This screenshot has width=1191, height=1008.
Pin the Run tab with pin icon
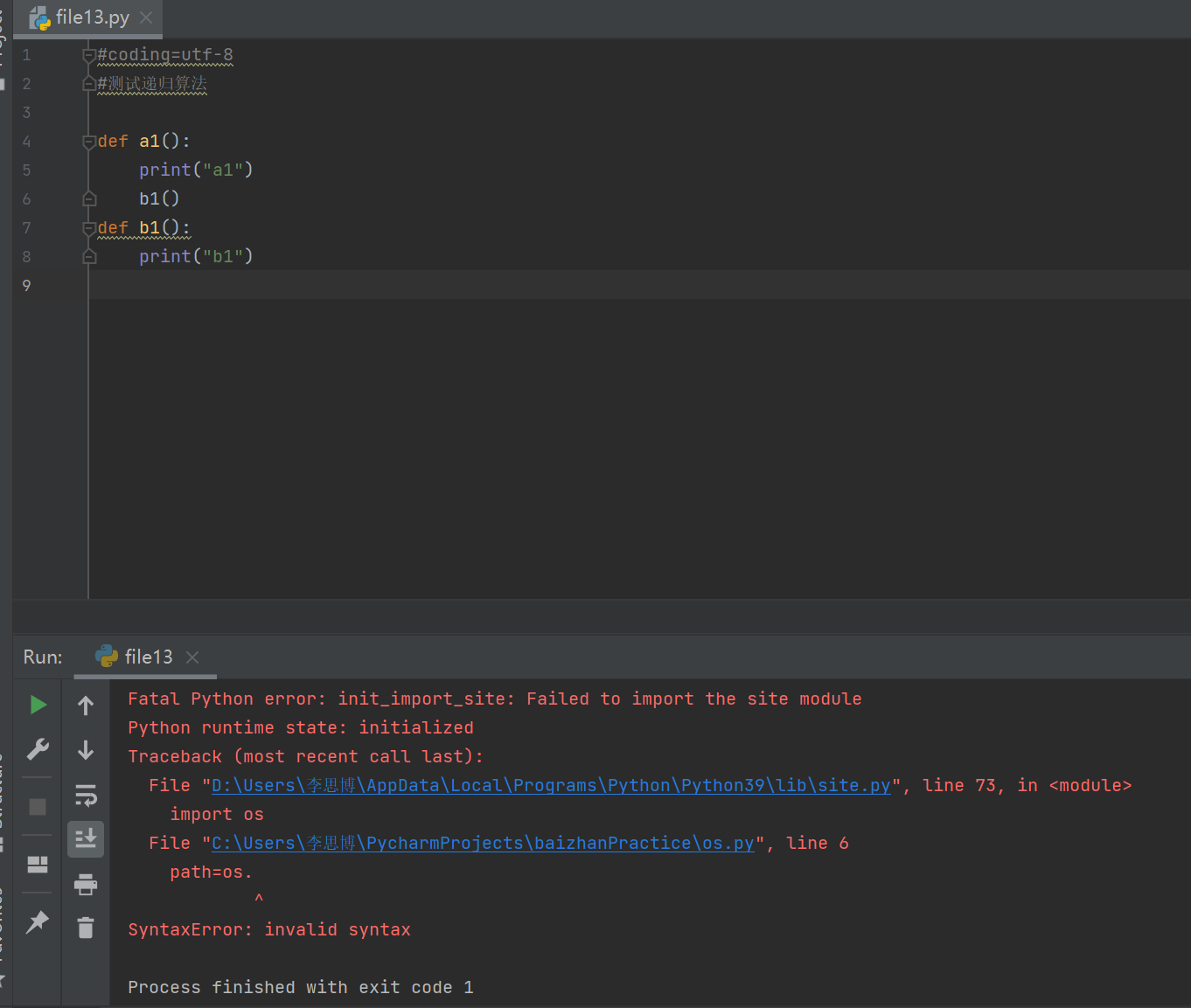(38, 921)
